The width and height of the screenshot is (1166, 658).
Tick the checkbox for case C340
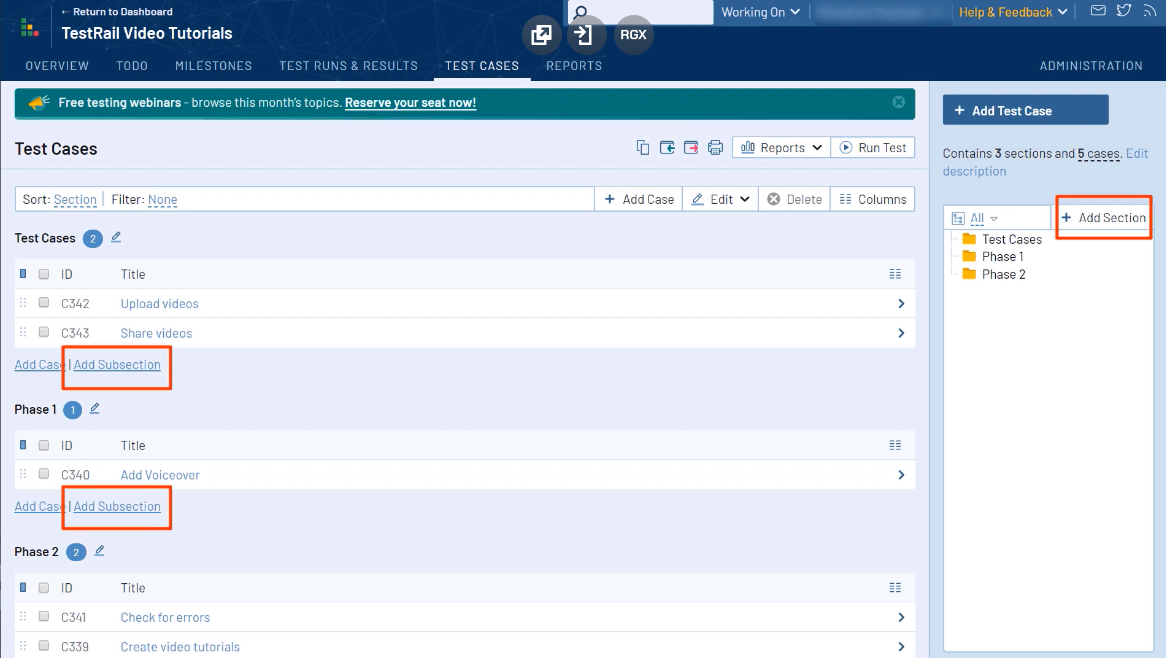[44, 474]
